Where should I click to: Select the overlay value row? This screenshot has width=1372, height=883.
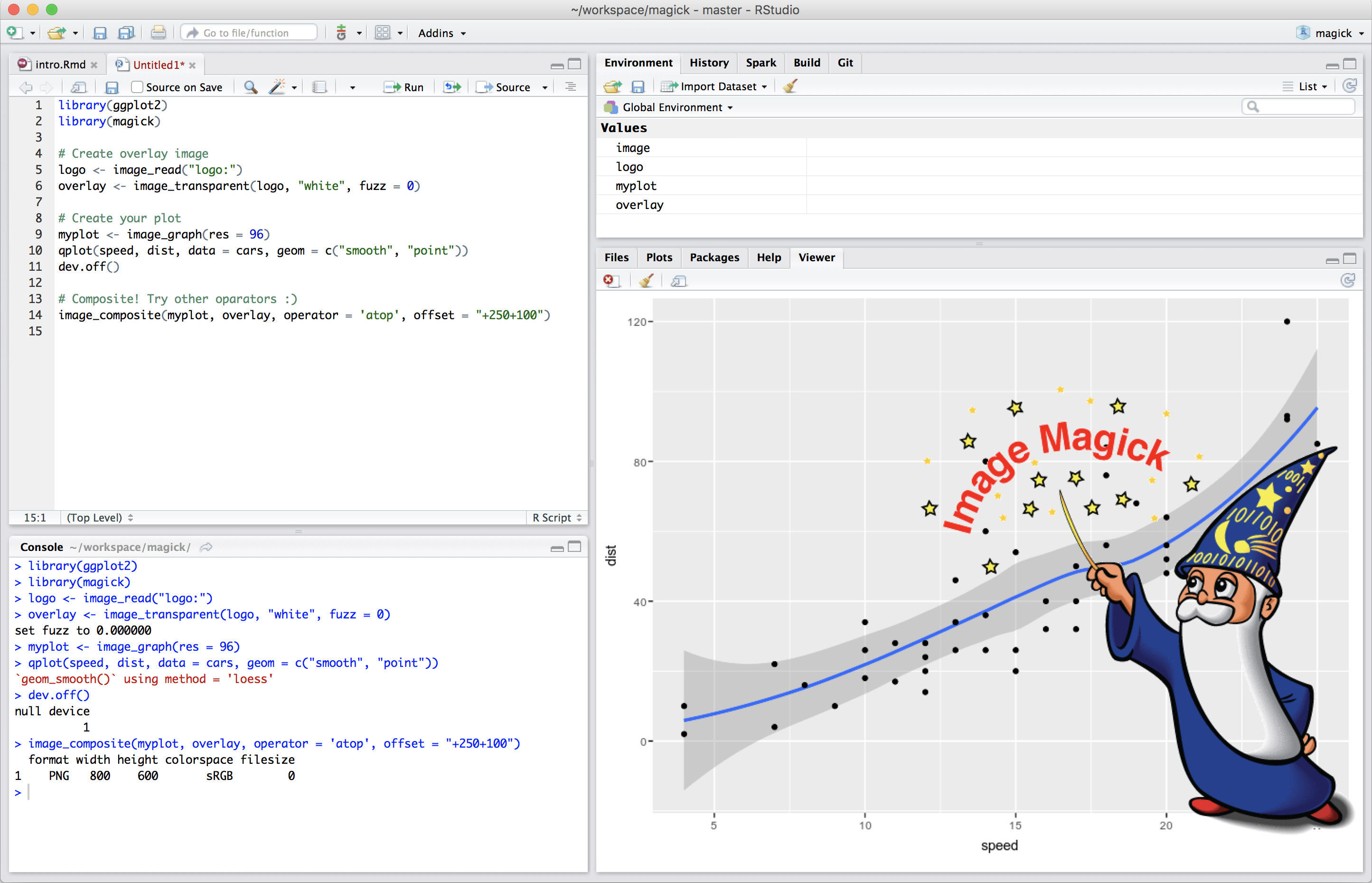[979, 205]
